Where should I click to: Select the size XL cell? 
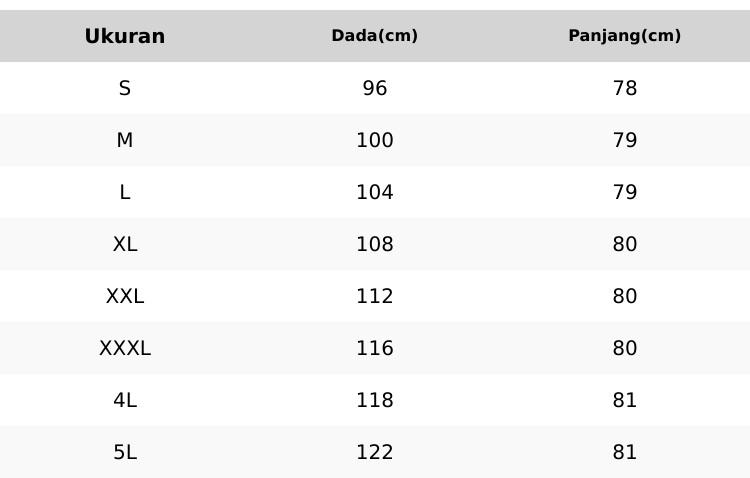[x=125, y=245]
